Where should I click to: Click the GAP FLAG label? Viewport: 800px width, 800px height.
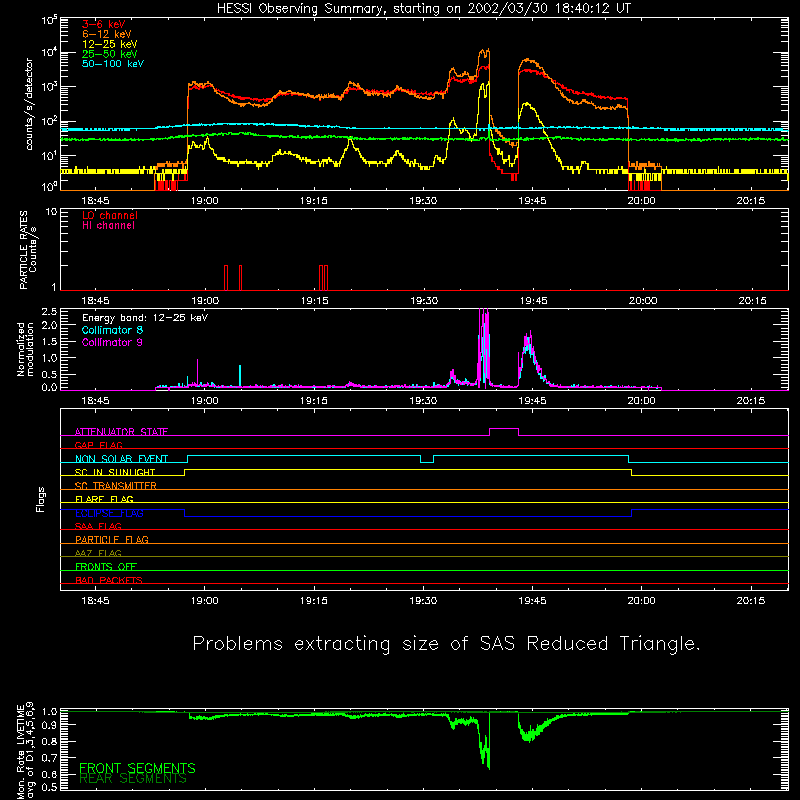(x=98, y=445)
